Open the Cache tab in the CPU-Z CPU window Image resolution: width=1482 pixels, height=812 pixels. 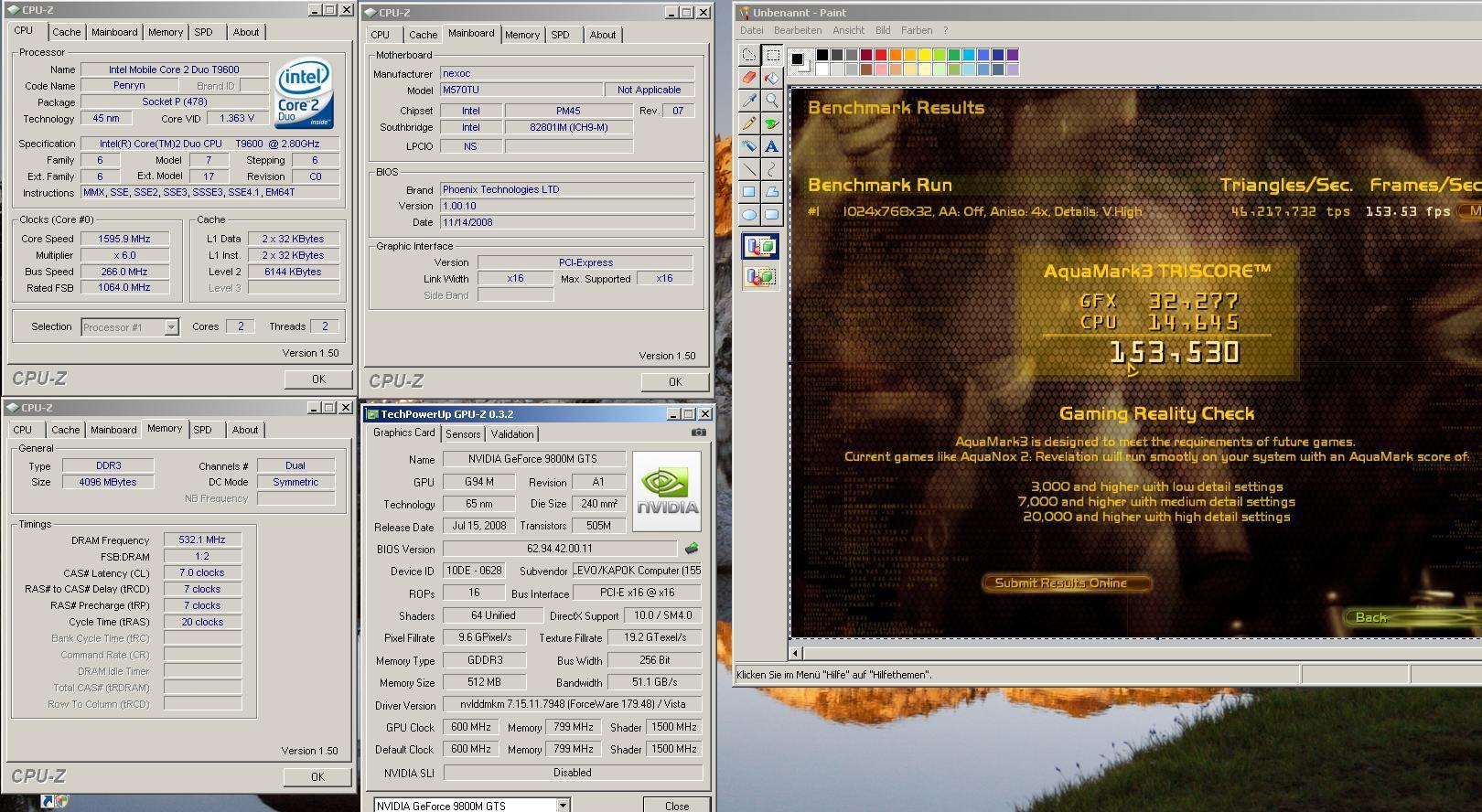tap(66, 32)
